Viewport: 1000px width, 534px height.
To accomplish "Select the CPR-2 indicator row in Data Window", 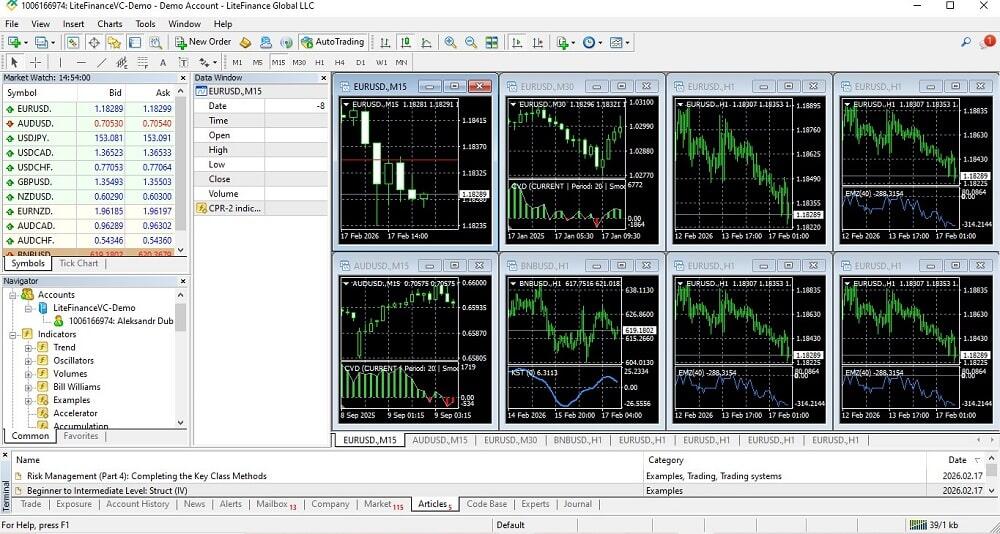I will click(x=261, y=208).
